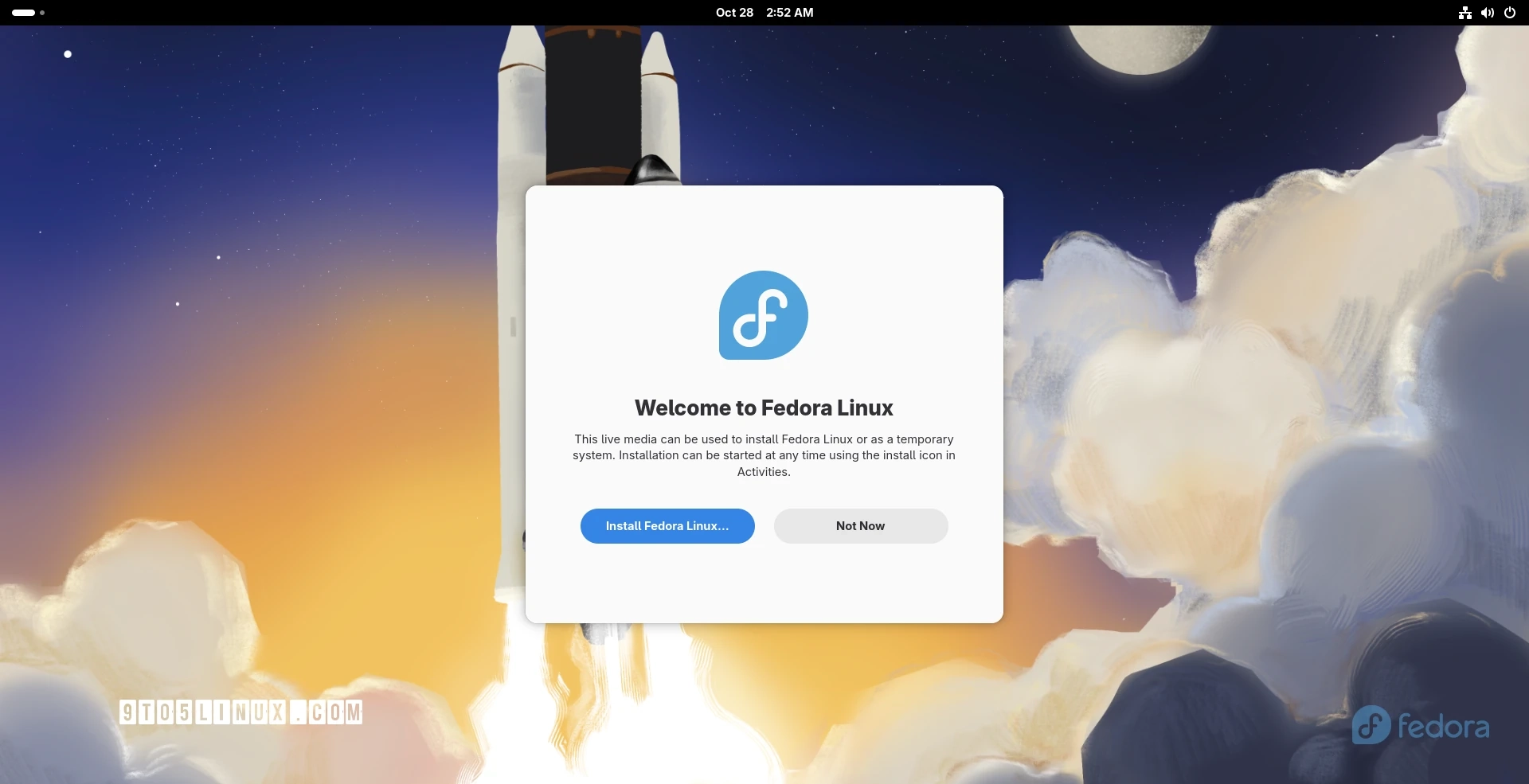Dismiss the dialog with Not Now
Image resolution: width=1529 pixels, height=784 pixels.
tap(860, 525)
